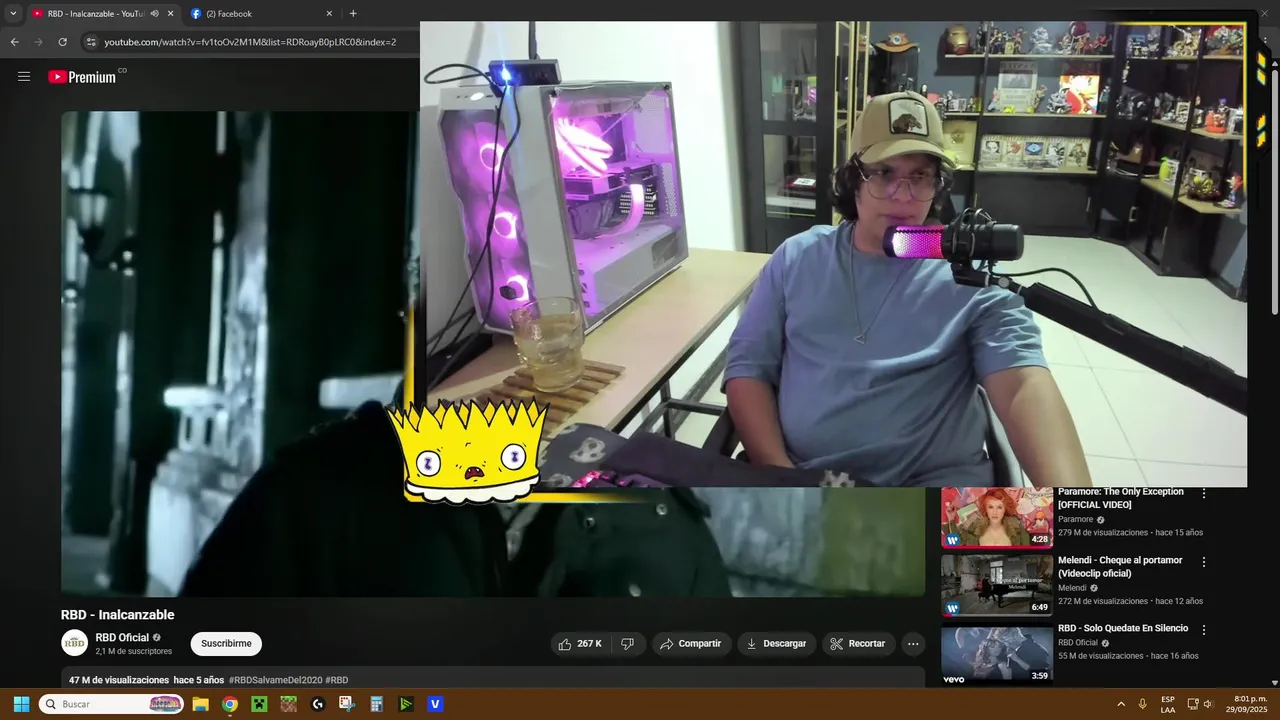This screenshot has height=720, width=1280.
Task: Click 47 M de visualizaciones description text
Action: tap(118, 680)
